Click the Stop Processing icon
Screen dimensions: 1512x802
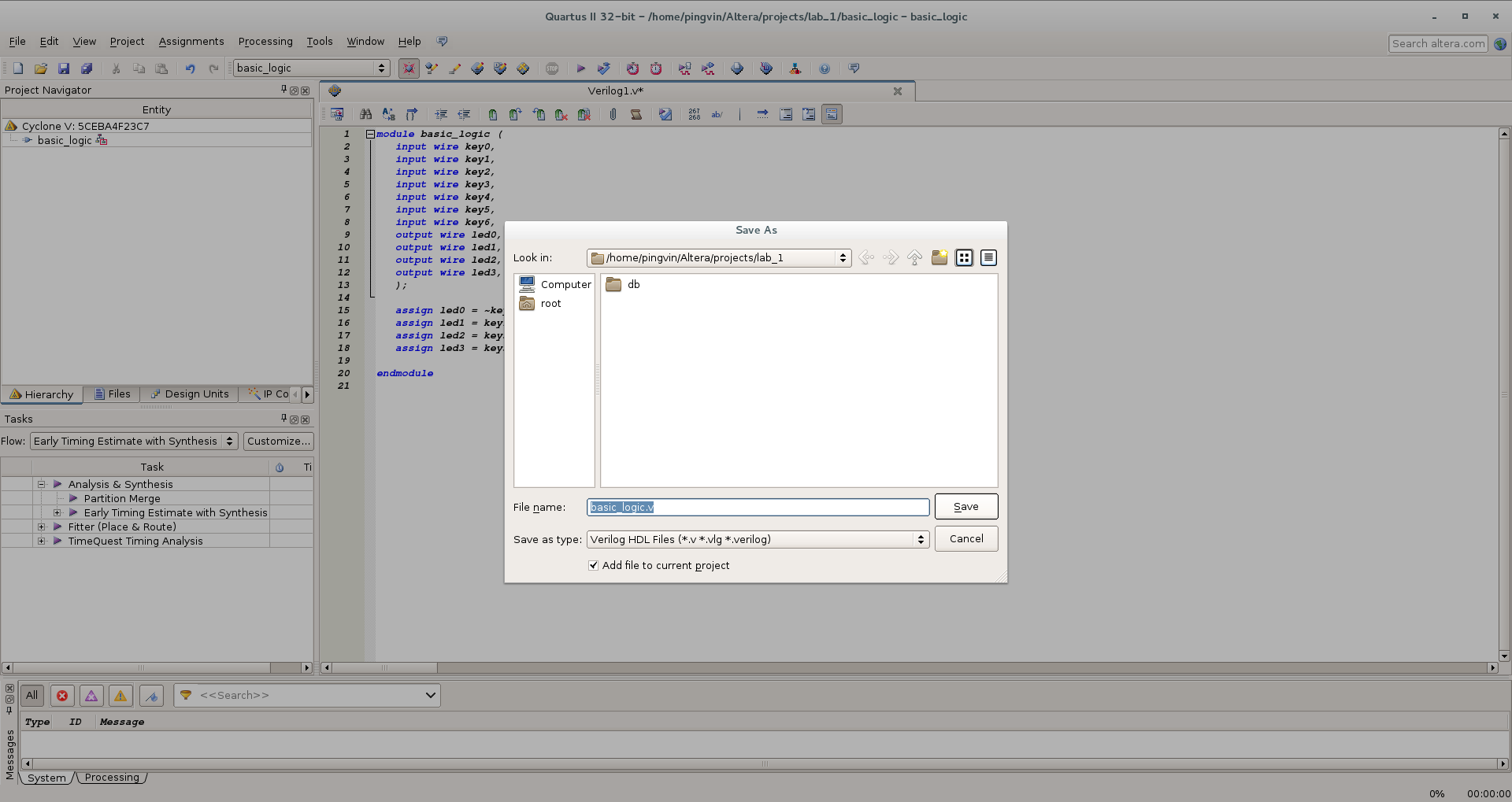tap(552, 68)
